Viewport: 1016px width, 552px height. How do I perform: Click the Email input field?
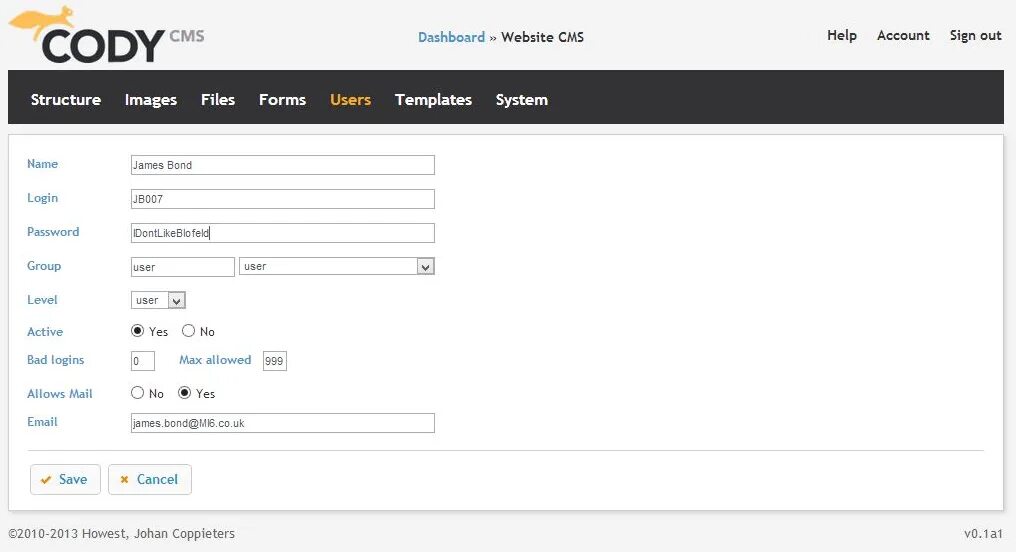click(x=283, y=423)
